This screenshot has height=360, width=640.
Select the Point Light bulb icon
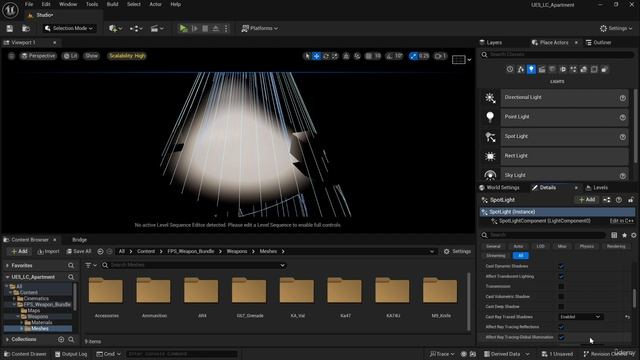click(490, 117)
